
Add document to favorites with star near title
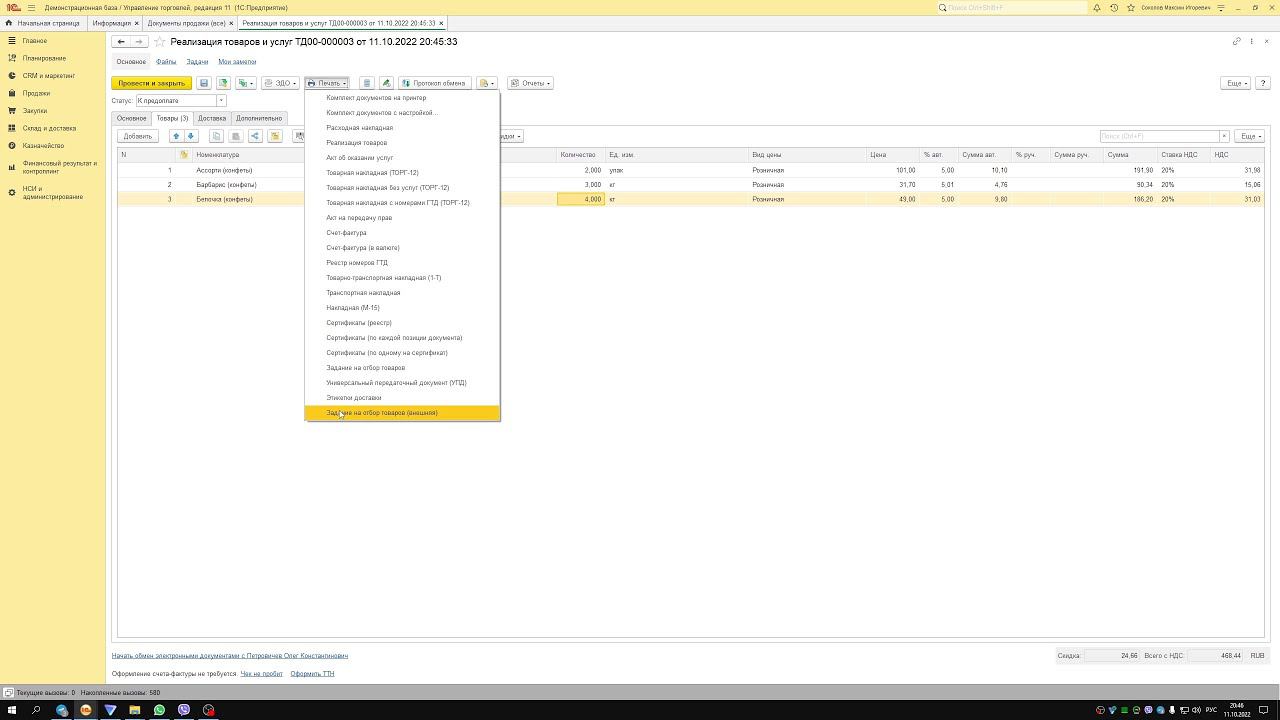(x=159, y=42)
